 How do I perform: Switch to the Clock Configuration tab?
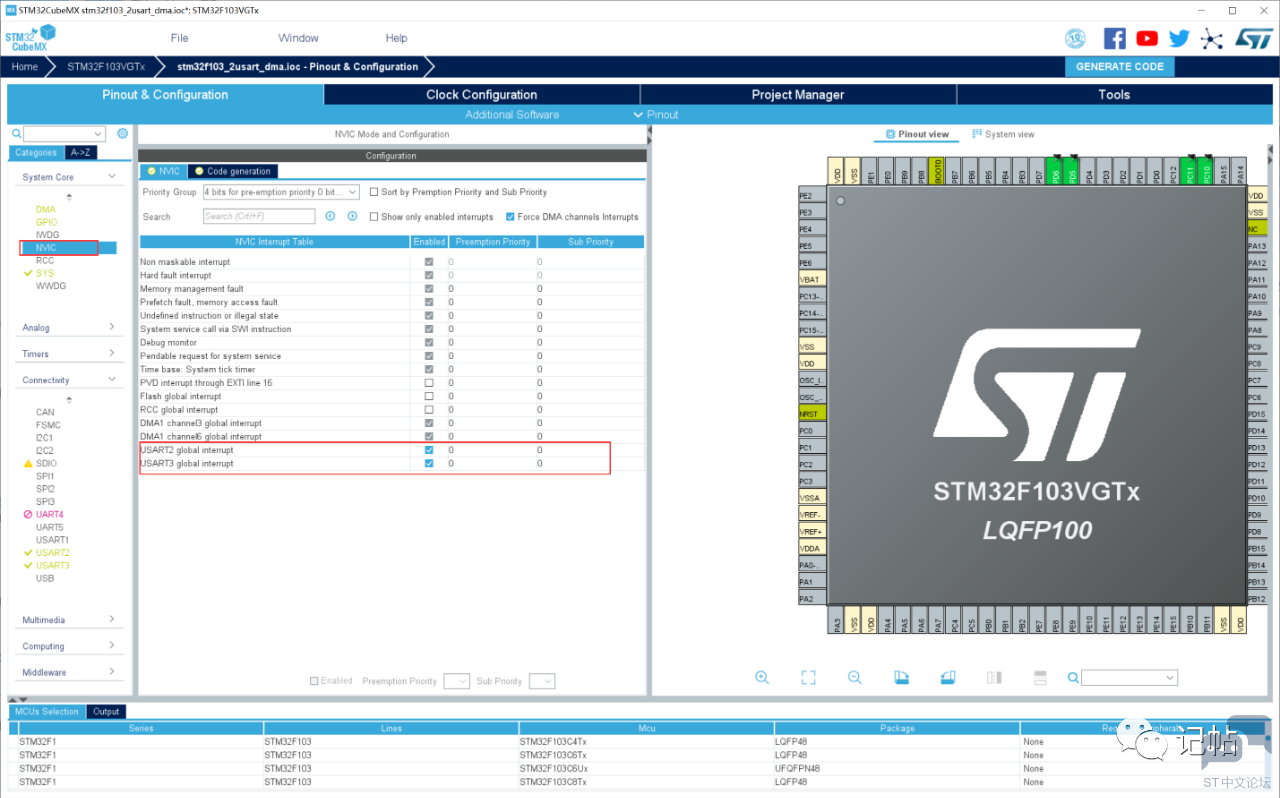pyautogui.click(x=482, y=95)
